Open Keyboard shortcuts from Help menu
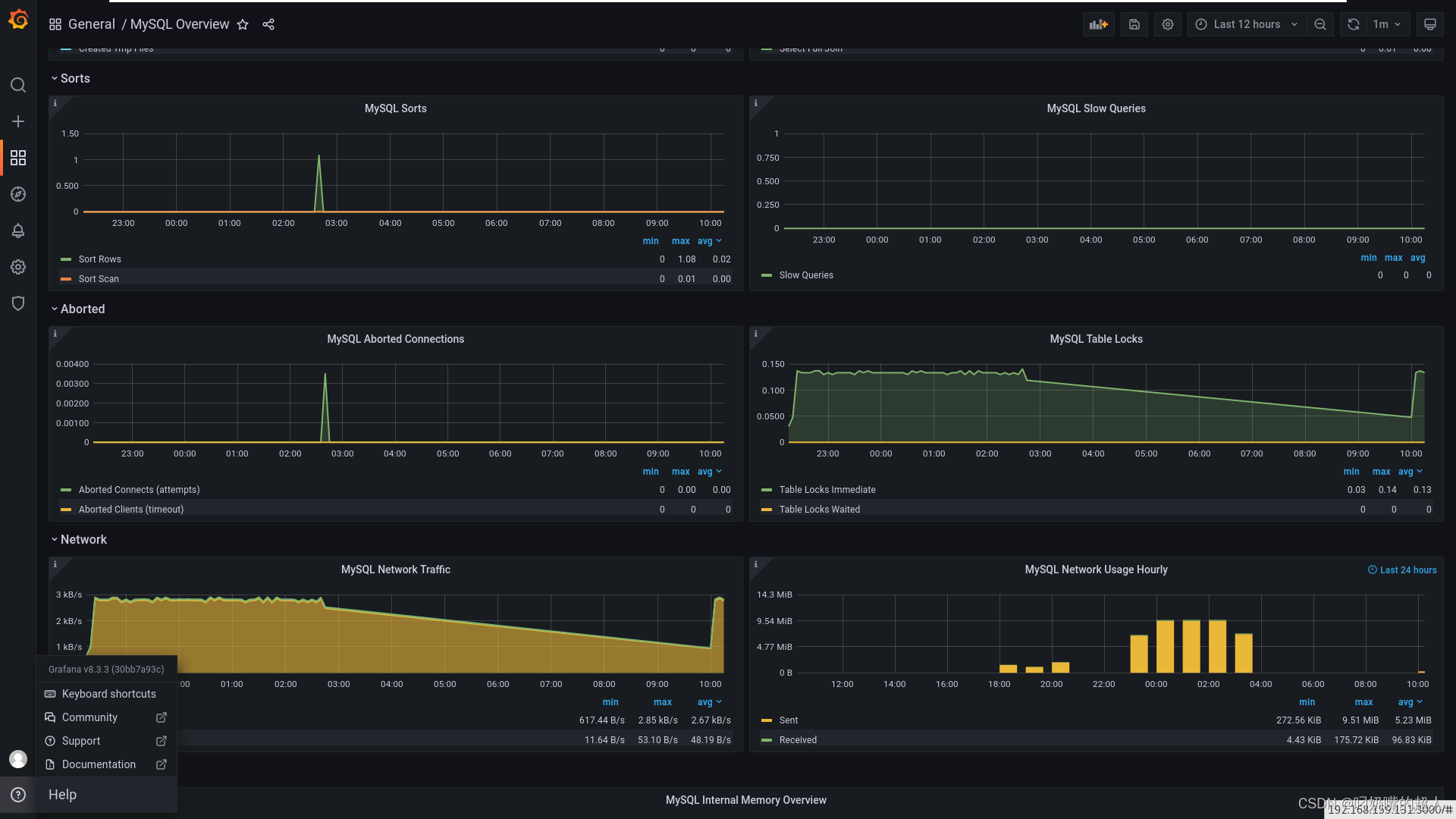Viewport: 1456px width, 819px height. pyautogui.click(x=107, y=694)
